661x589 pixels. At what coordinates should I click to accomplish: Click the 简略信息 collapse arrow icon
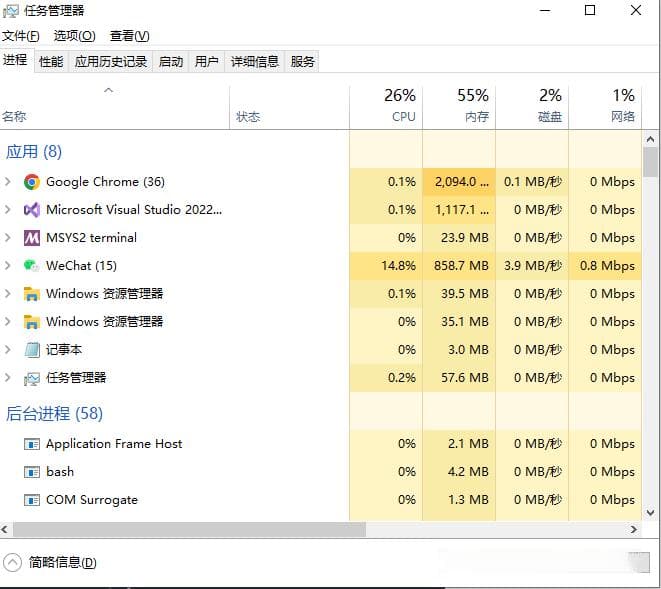tap(12, 562)
